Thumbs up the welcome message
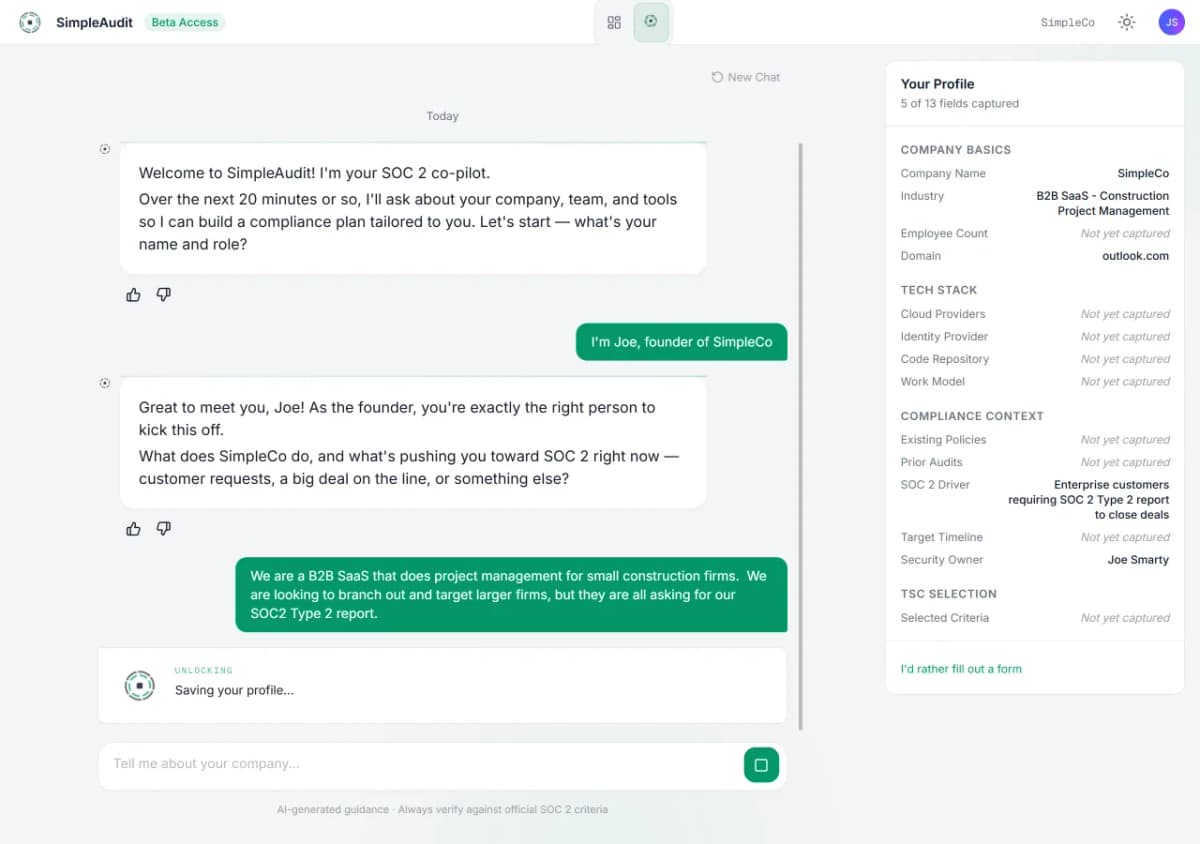The height and width of the screenshot is (844, 1200). pos(133,294)
